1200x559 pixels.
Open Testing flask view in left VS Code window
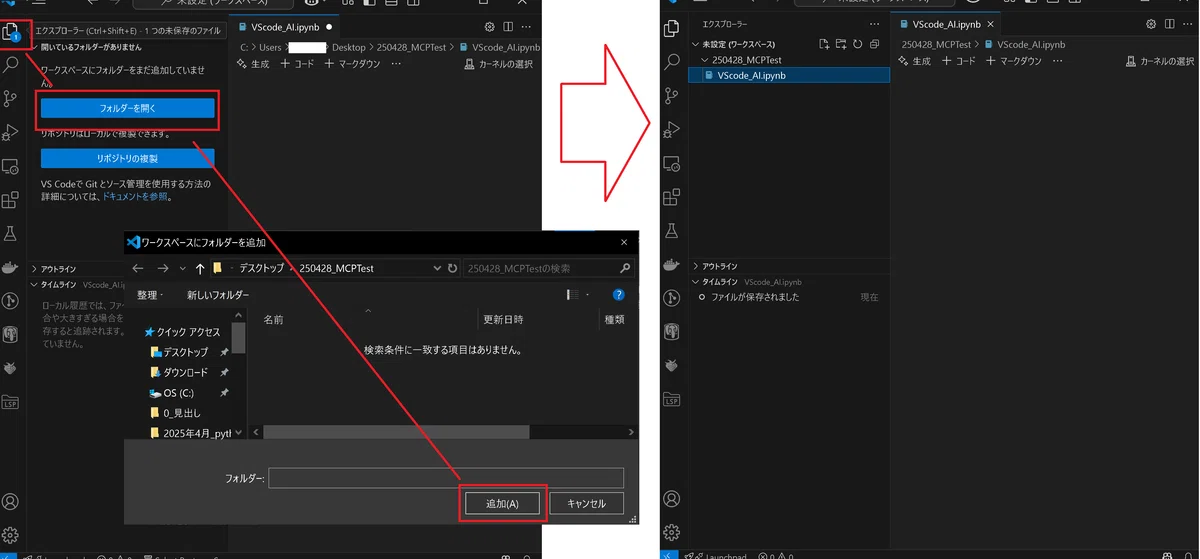pos(12,233)
